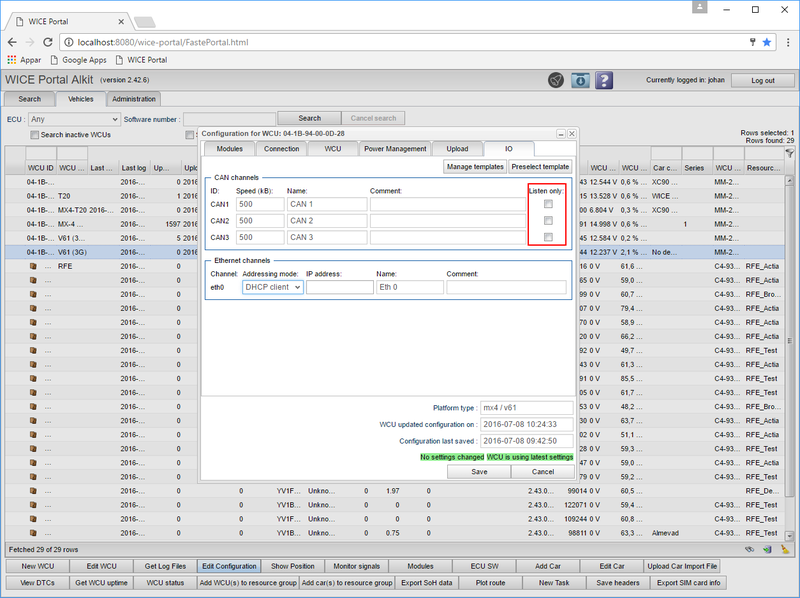800x598 pixels.
Task: Click Preselect template
Action: tap(540, 167)
